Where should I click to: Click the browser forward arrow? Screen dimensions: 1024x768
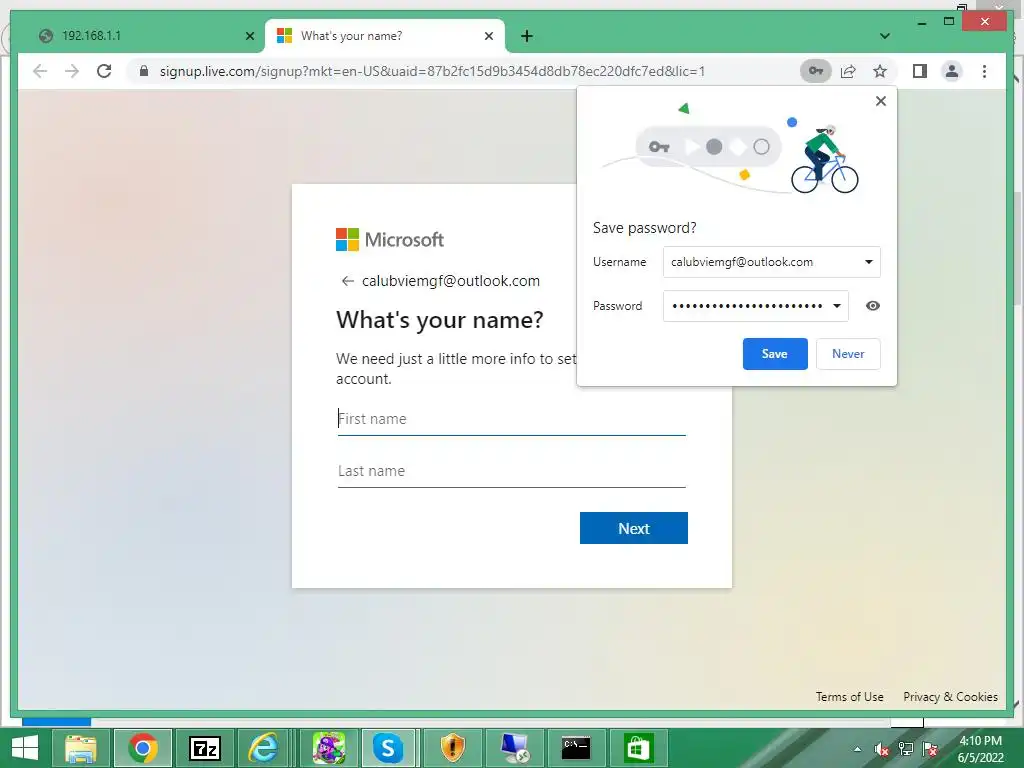(72, 71)
